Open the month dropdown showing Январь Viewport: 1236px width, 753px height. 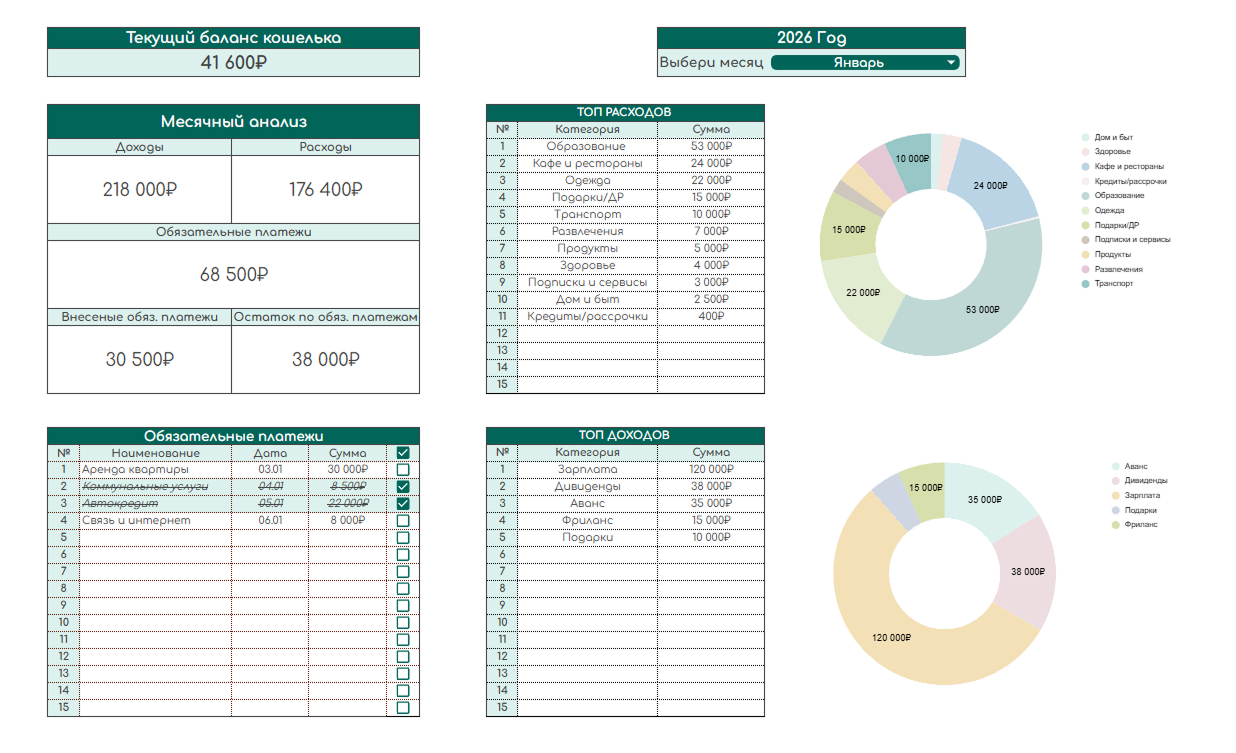click(949, 63)
